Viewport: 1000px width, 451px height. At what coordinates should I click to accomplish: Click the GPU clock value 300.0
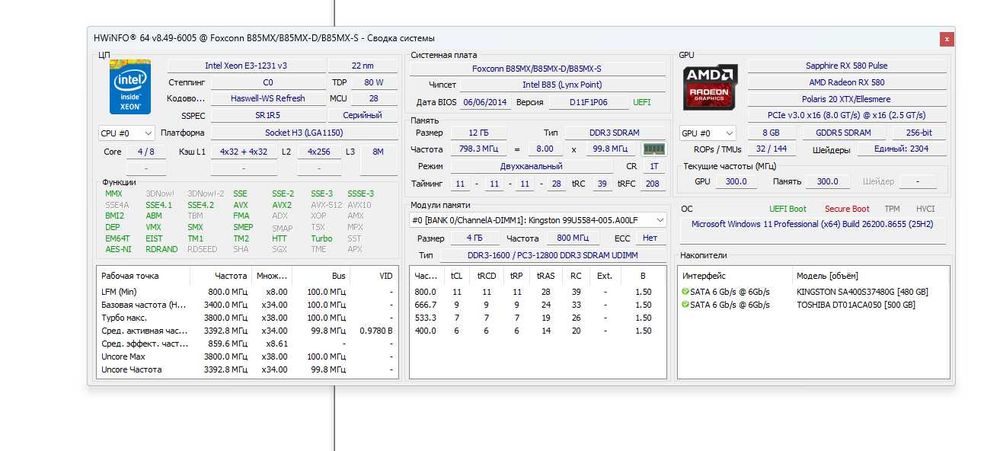point(736,182)
